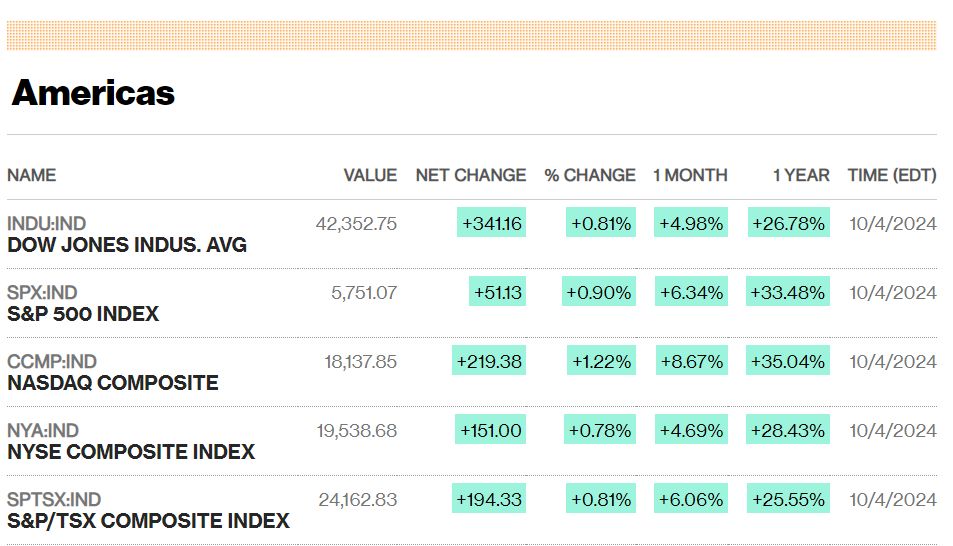Screen dimensions: 953x546
Task: Click the NYSE Composite row date 10/4/2024
Action: click(x=893, y=430)
